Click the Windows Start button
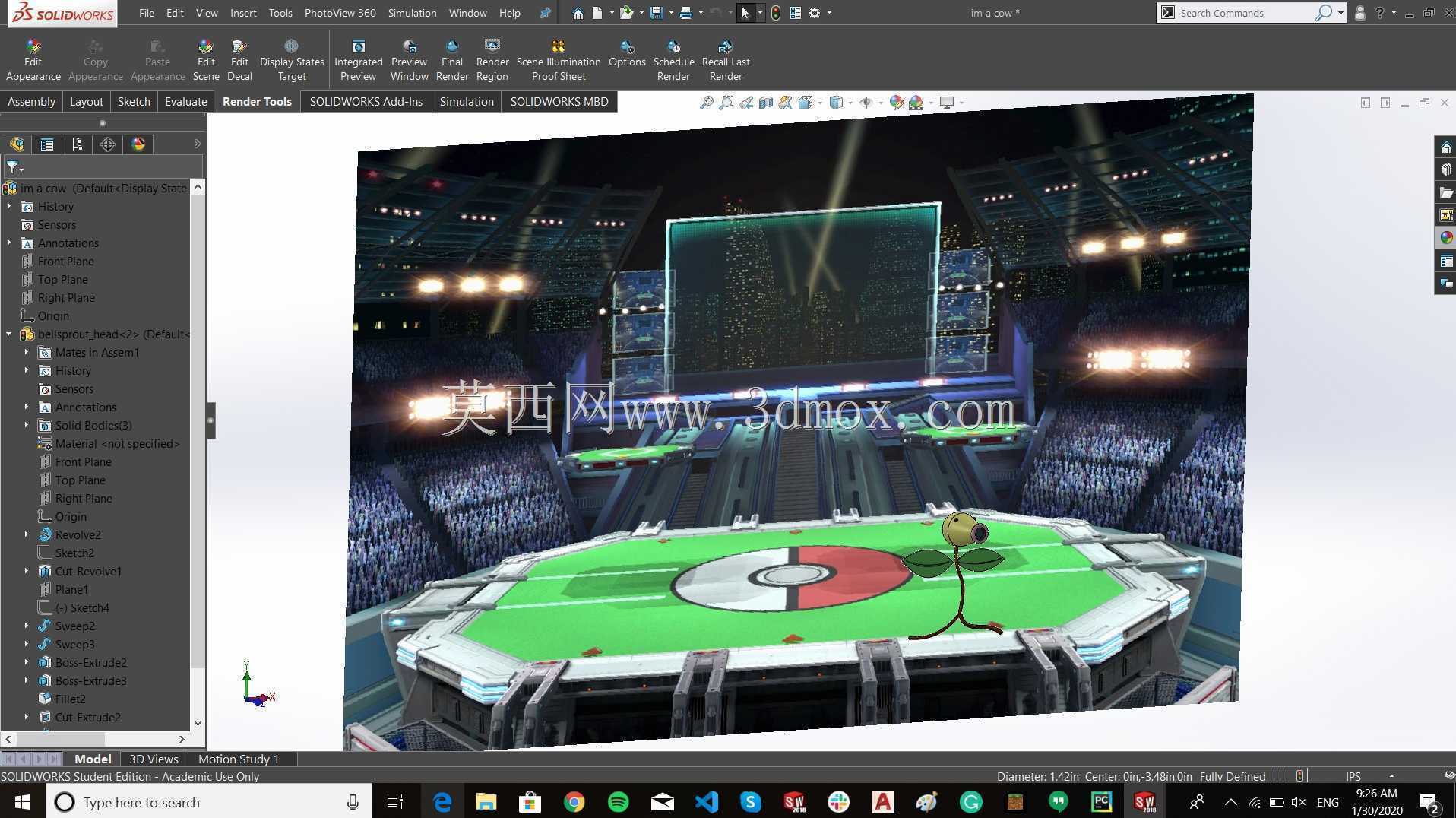The image size is (1456, 818). 22,802
